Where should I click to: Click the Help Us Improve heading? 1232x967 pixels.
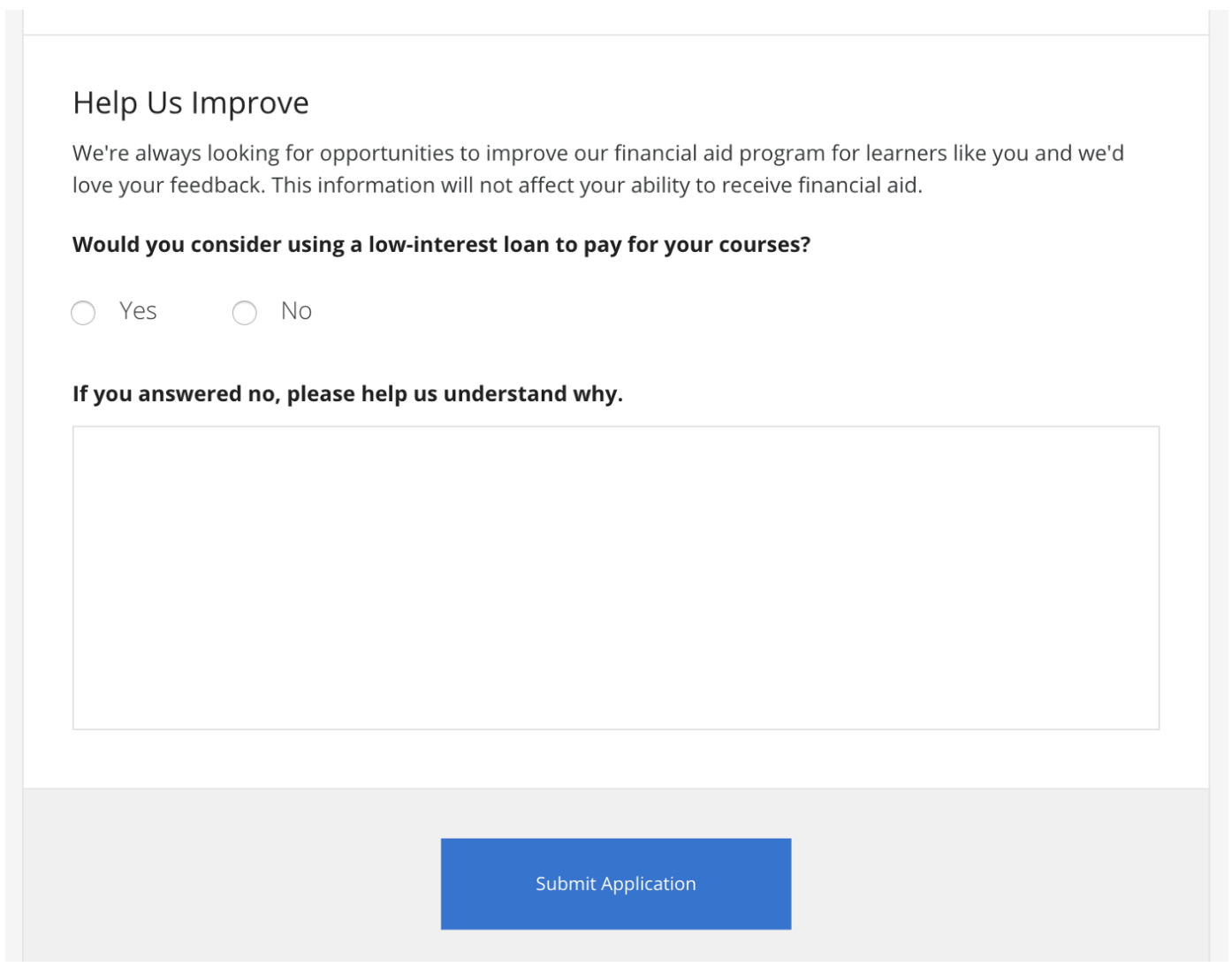click(x=191, y=103)
